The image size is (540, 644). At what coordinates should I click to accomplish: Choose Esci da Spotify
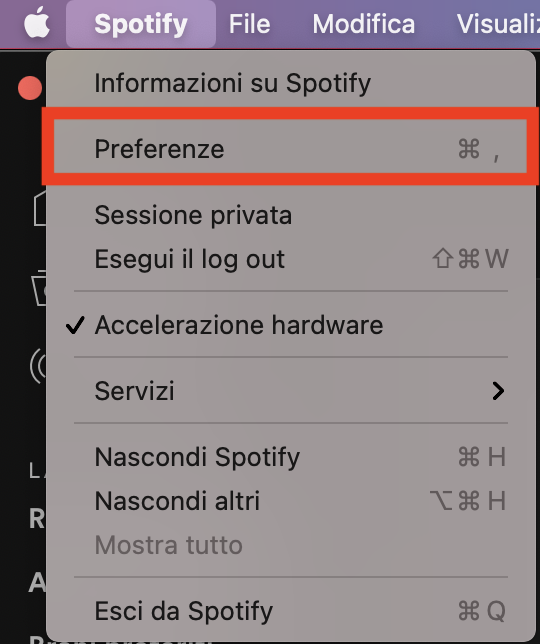point(291,611)
